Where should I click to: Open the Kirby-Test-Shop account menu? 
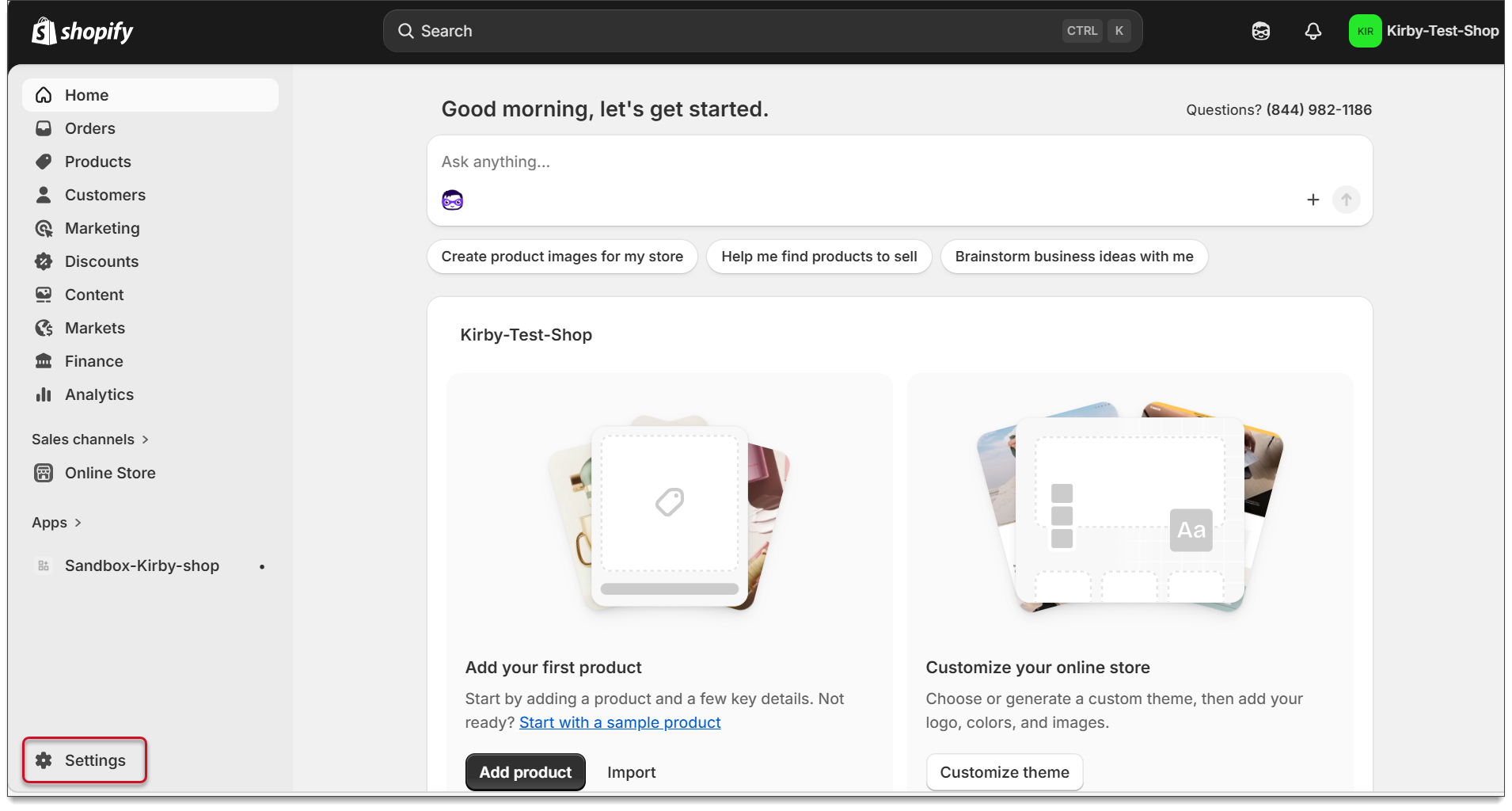point(1424,31)
